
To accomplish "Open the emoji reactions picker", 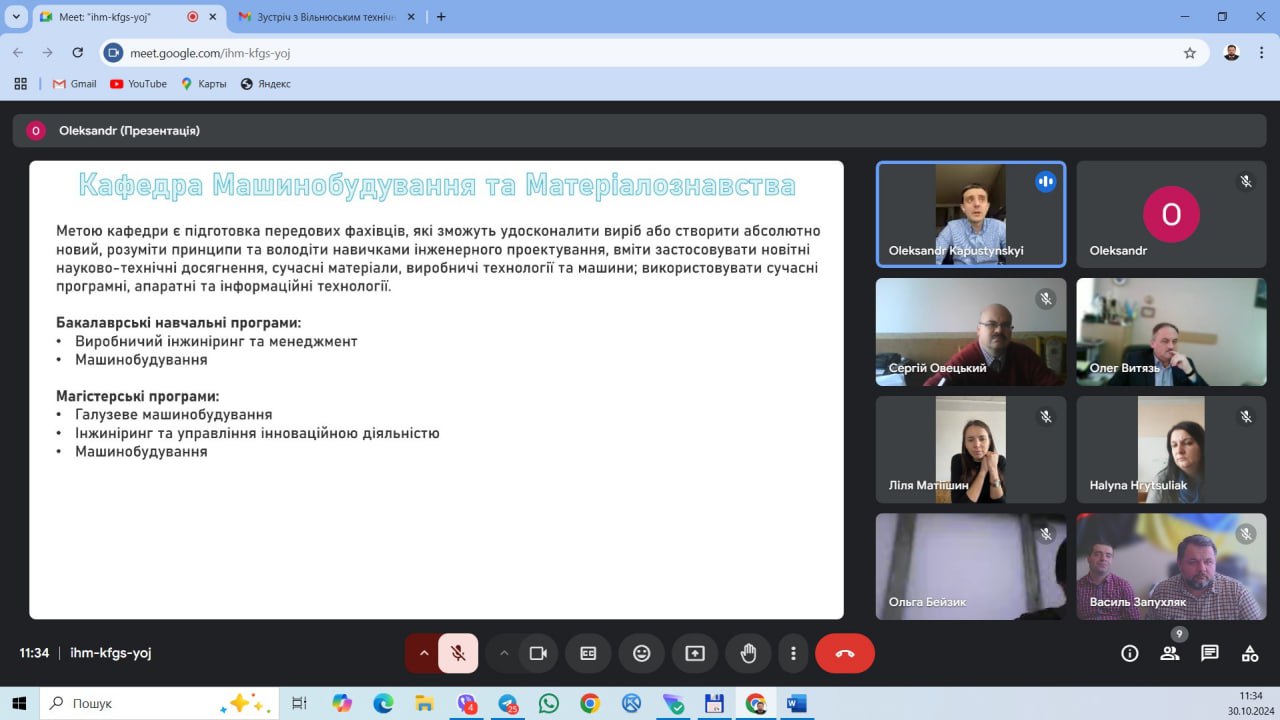I will point(641,653).
